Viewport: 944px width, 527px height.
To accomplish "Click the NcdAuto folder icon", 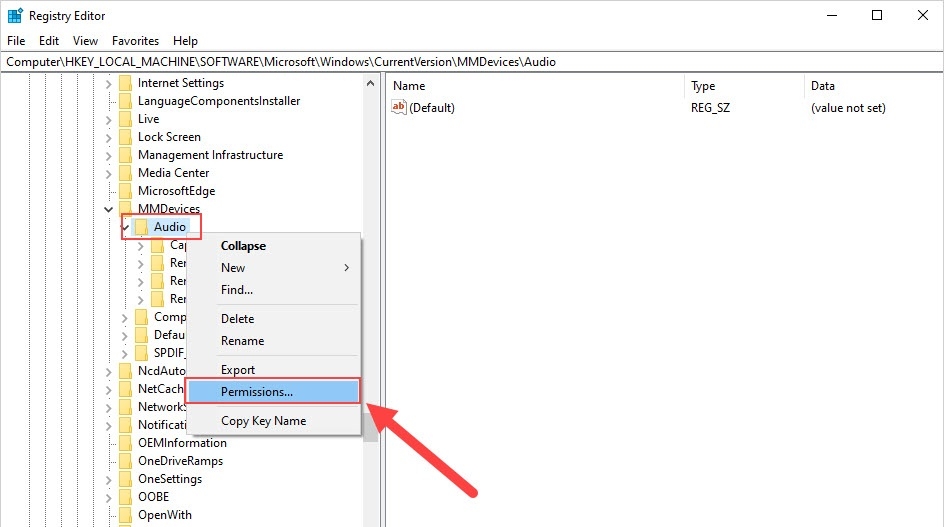I will coord(125,371).
